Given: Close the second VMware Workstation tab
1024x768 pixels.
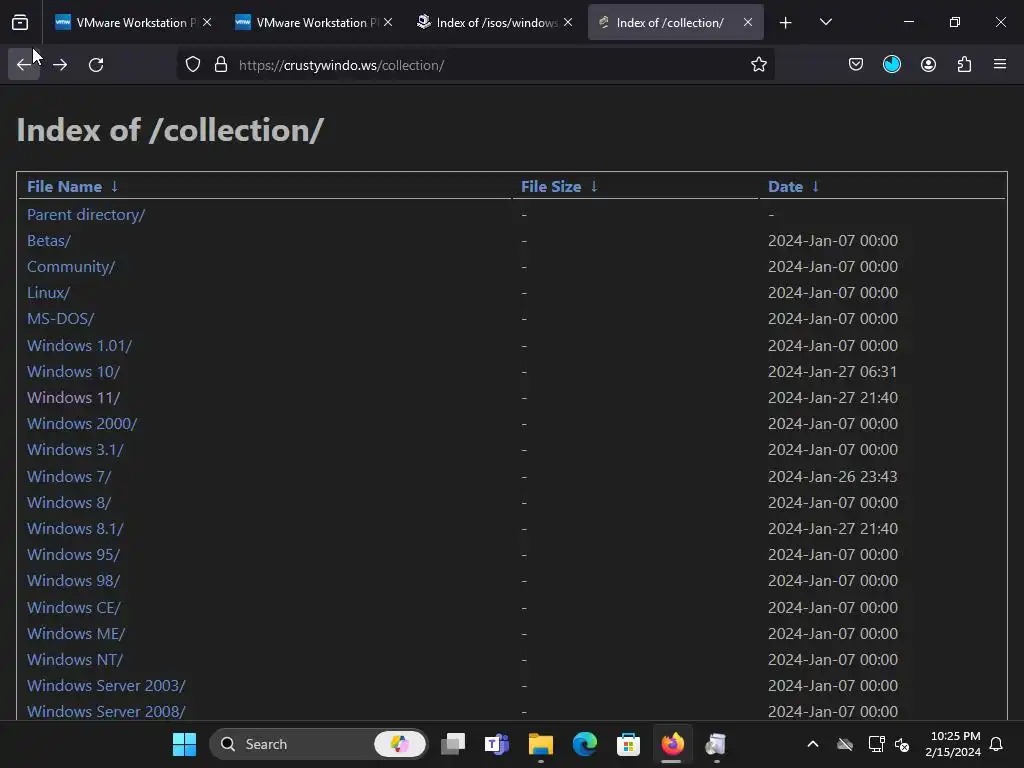Looking at the screenshot, I should pos(388,22).
